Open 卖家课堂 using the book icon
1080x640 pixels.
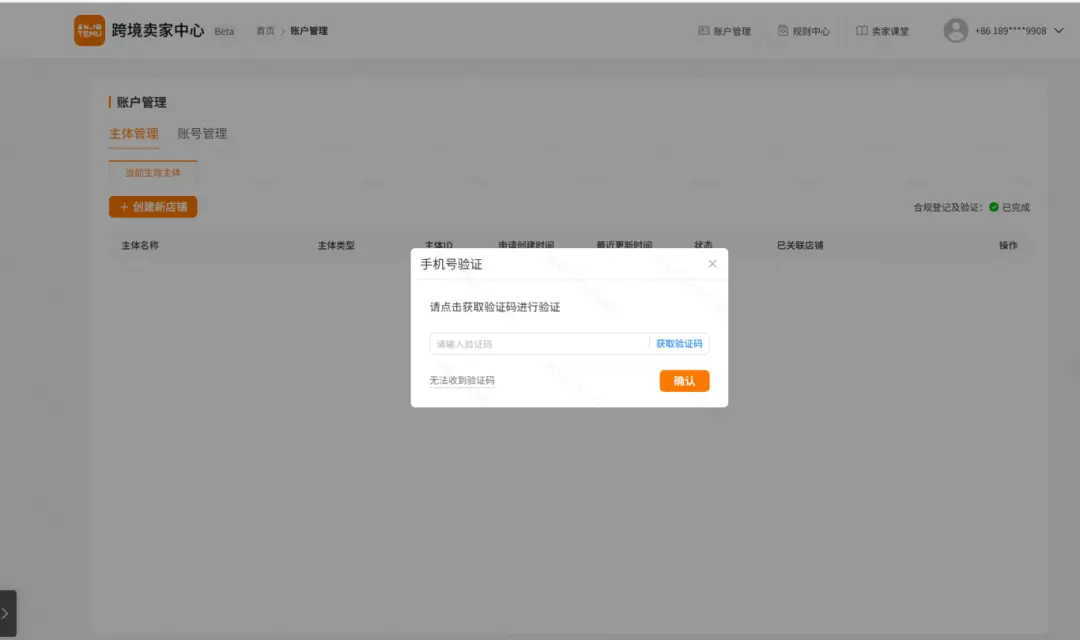click(x=861, y=30)
